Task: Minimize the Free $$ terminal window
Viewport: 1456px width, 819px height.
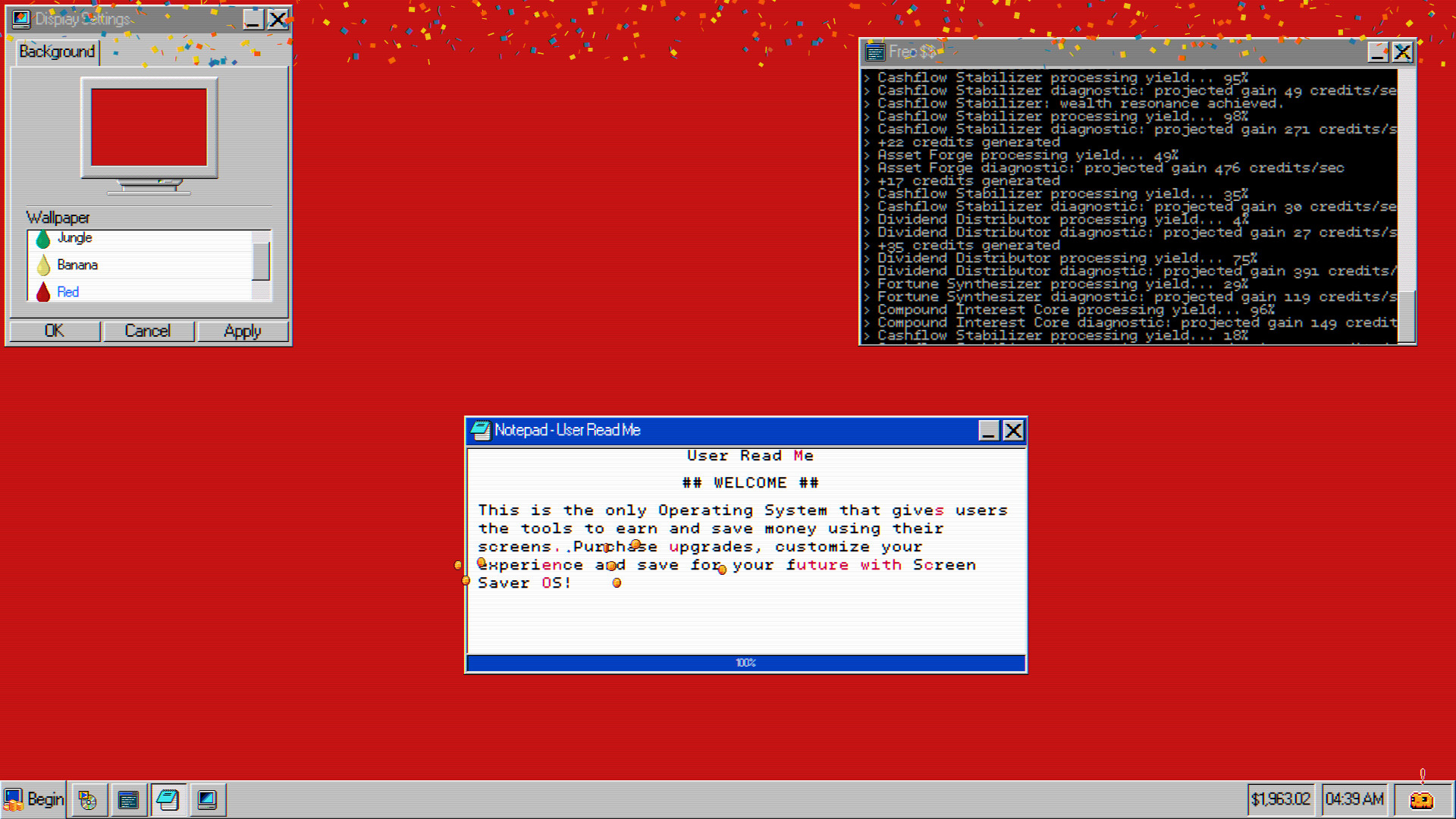Action: (1379, 52)
